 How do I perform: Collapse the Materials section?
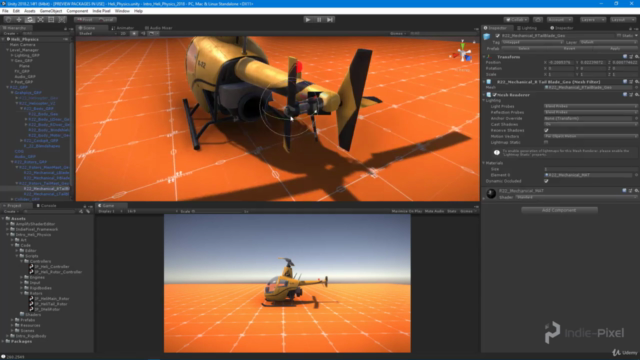click(x=484, y=163)
